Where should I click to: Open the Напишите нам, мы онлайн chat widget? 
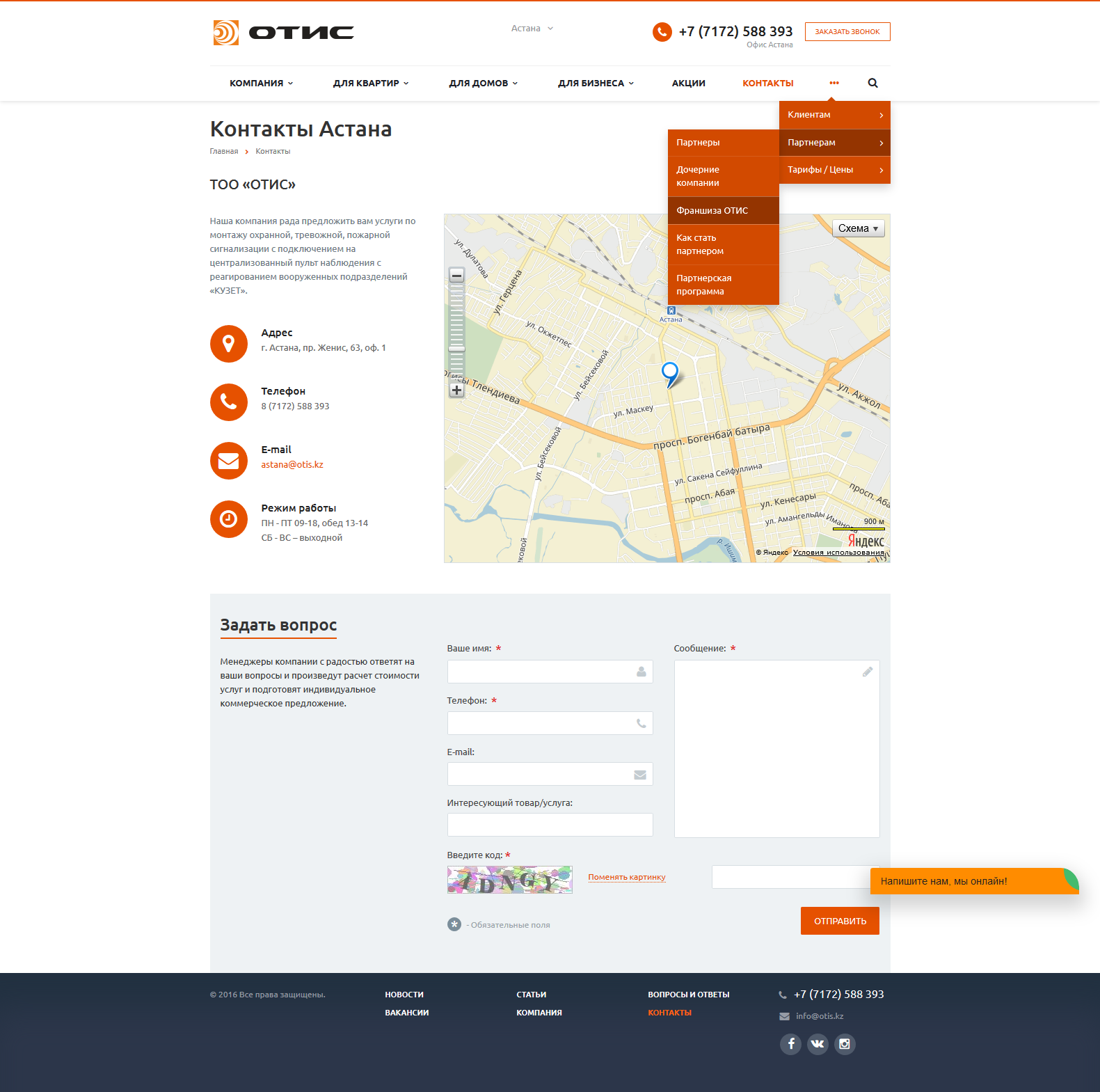pyautogui.click(x=974, y=881)
